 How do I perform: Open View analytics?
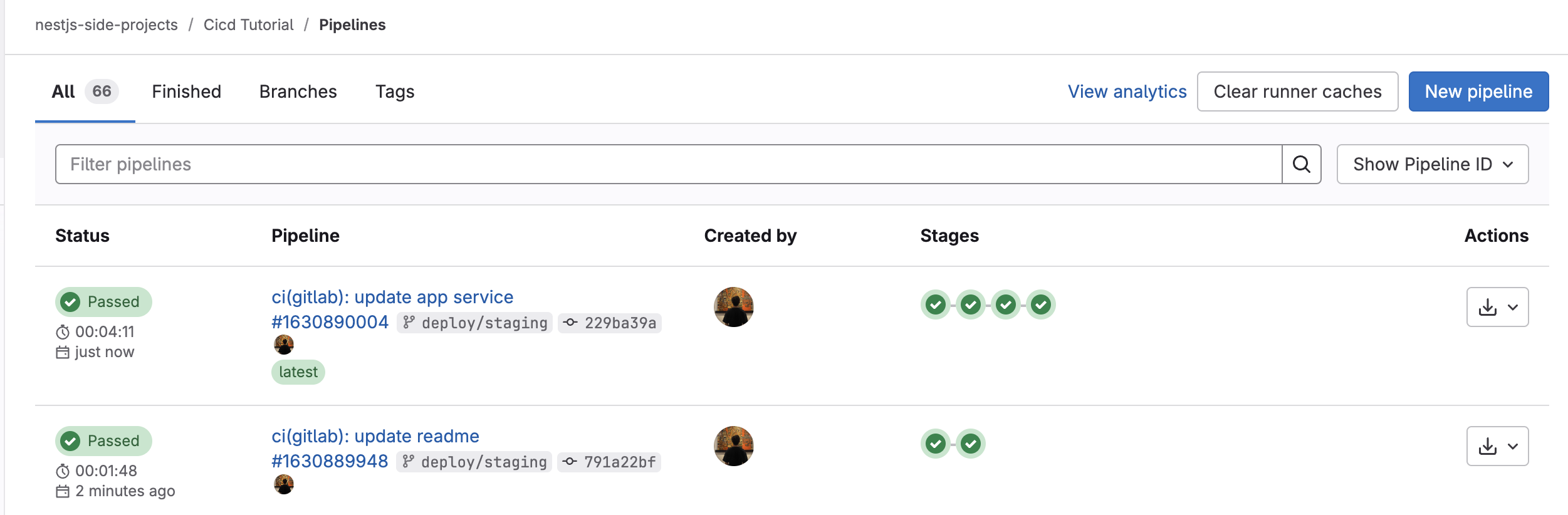coord(1126,91)
